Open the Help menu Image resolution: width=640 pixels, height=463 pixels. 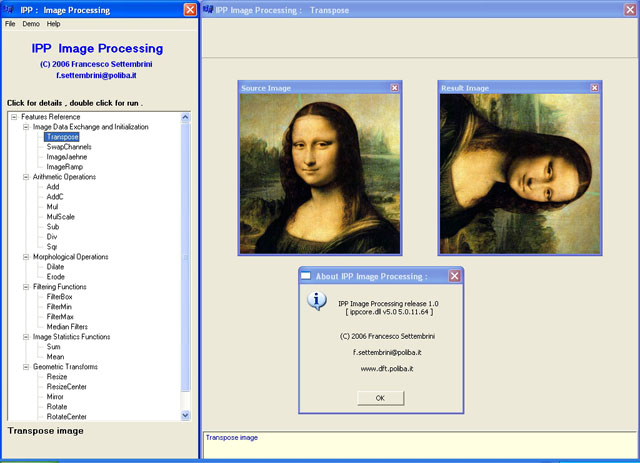53,24
